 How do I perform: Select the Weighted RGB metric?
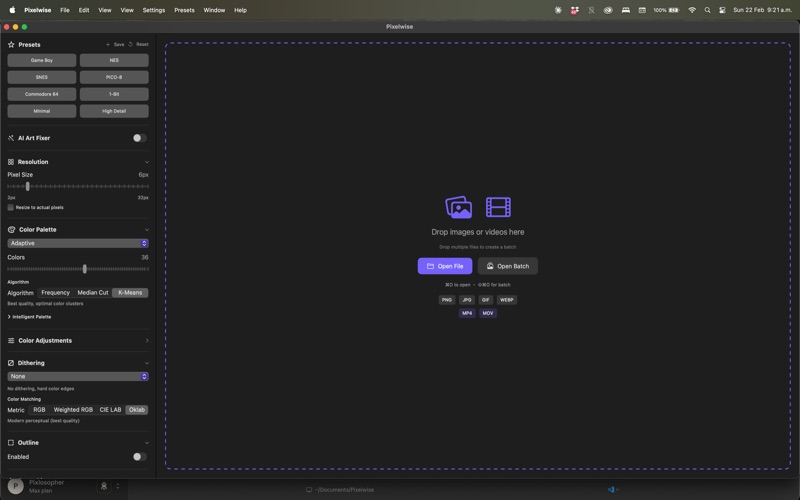[x=73, y=410]
